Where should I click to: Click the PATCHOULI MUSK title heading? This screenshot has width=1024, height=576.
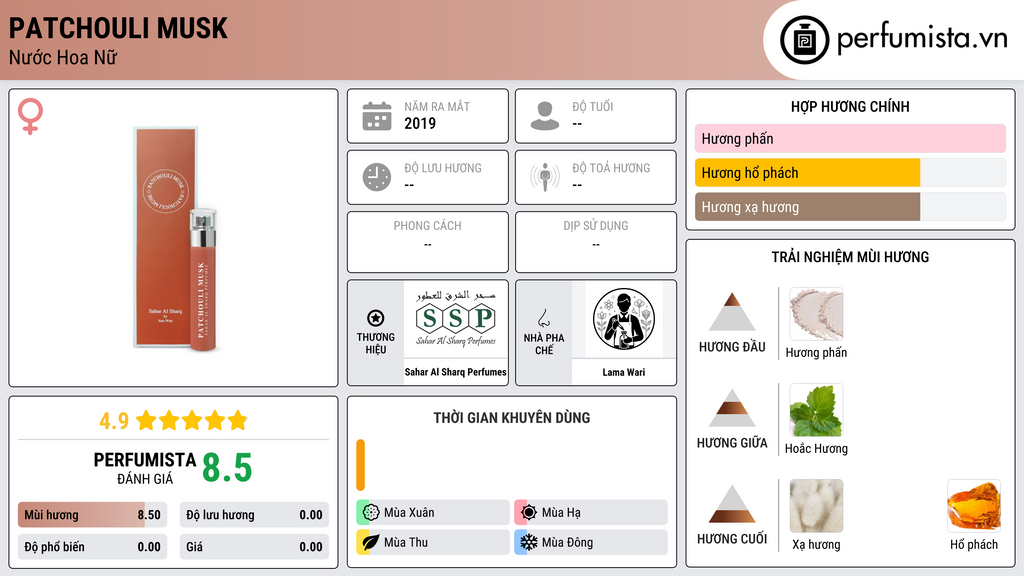[118, 28]
